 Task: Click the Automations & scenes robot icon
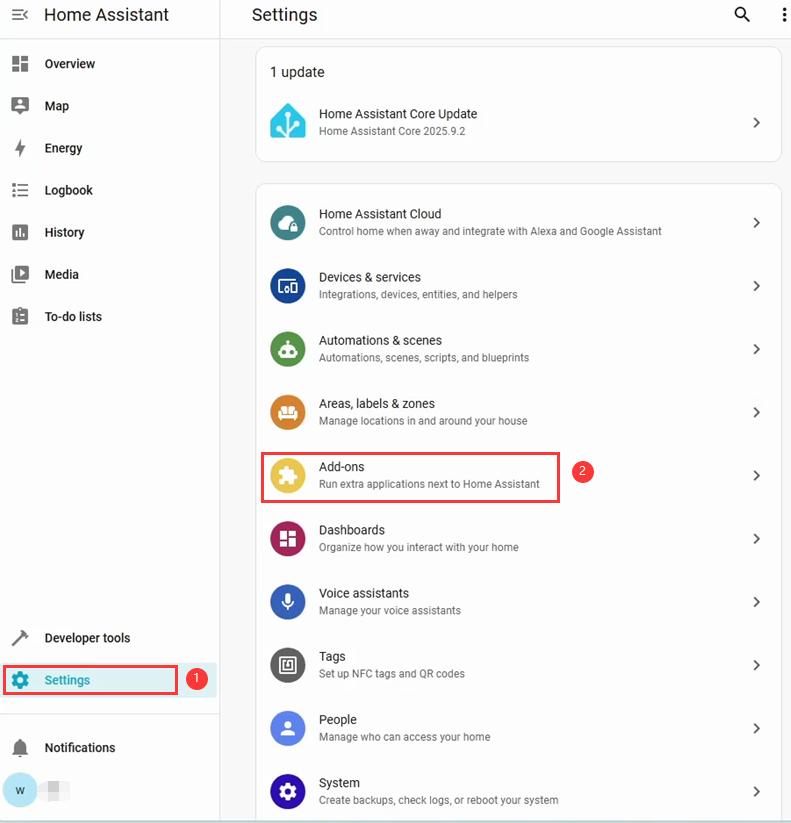288,349
